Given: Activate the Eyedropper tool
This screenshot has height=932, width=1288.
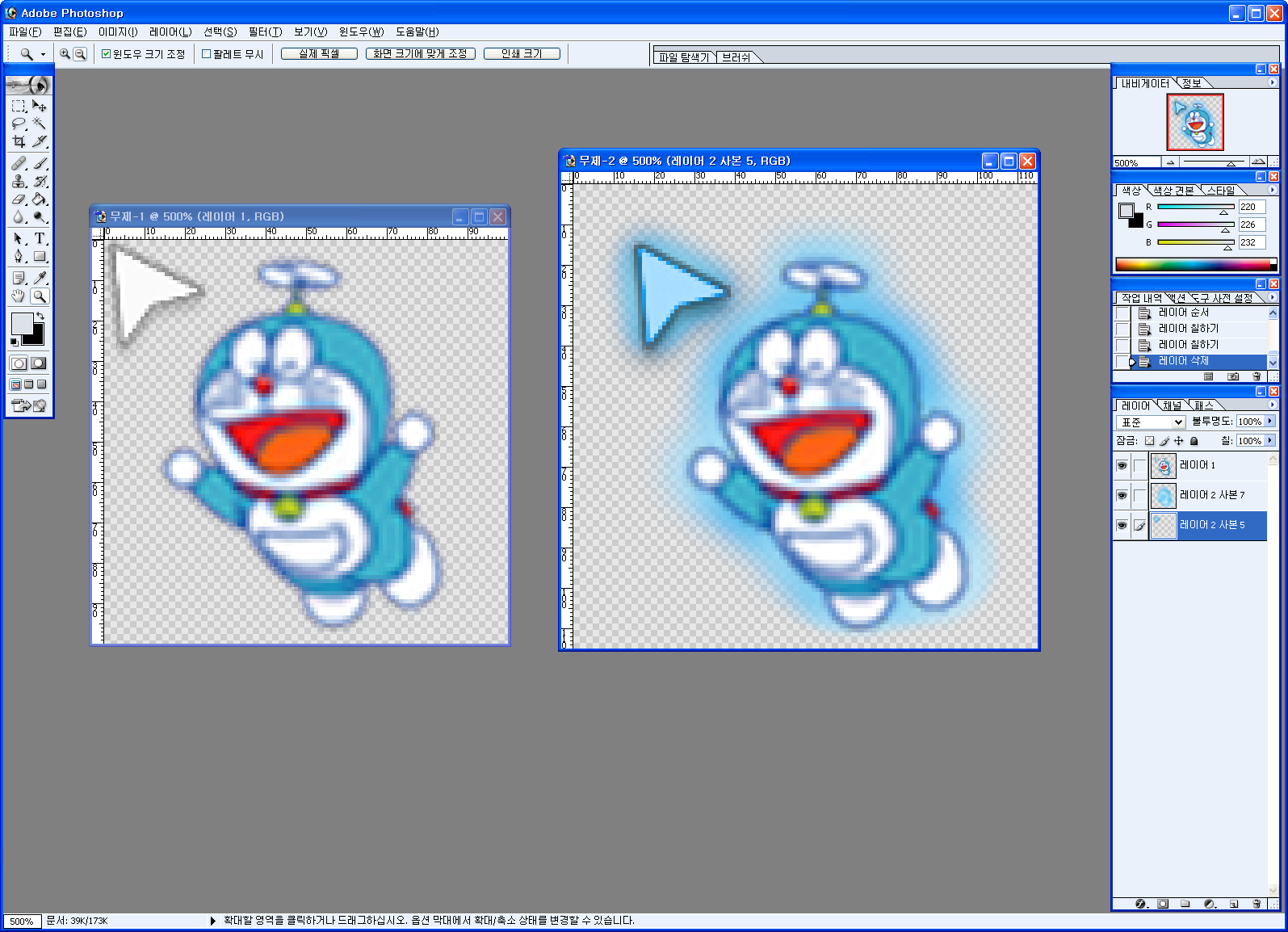Looking at the screenshot, I should coord(40,278).
